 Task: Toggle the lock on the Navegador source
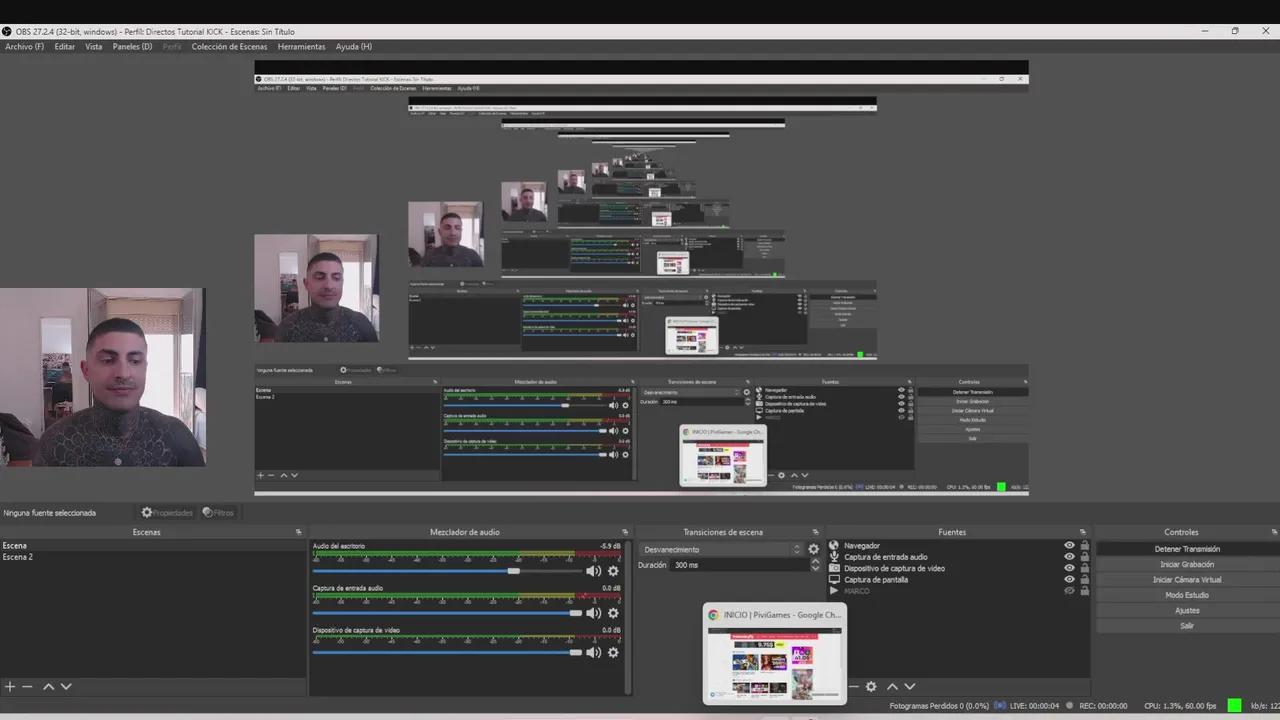pos(1084,546)
